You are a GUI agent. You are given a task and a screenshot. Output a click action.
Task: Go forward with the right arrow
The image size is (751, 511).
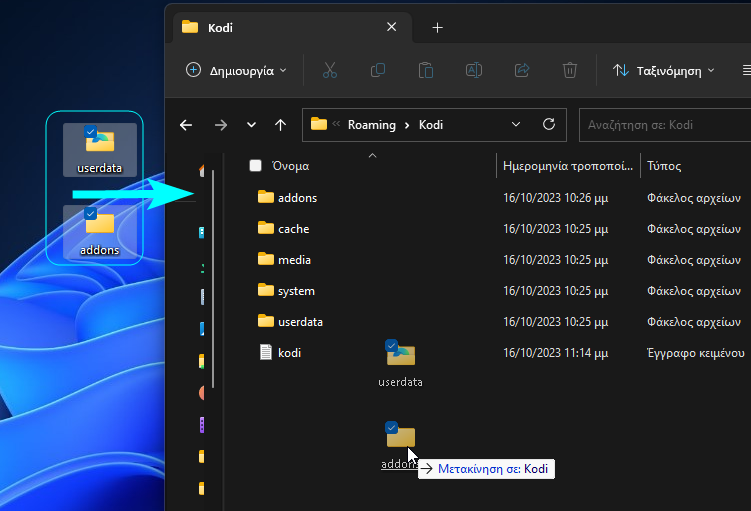[x=220, y=125]
